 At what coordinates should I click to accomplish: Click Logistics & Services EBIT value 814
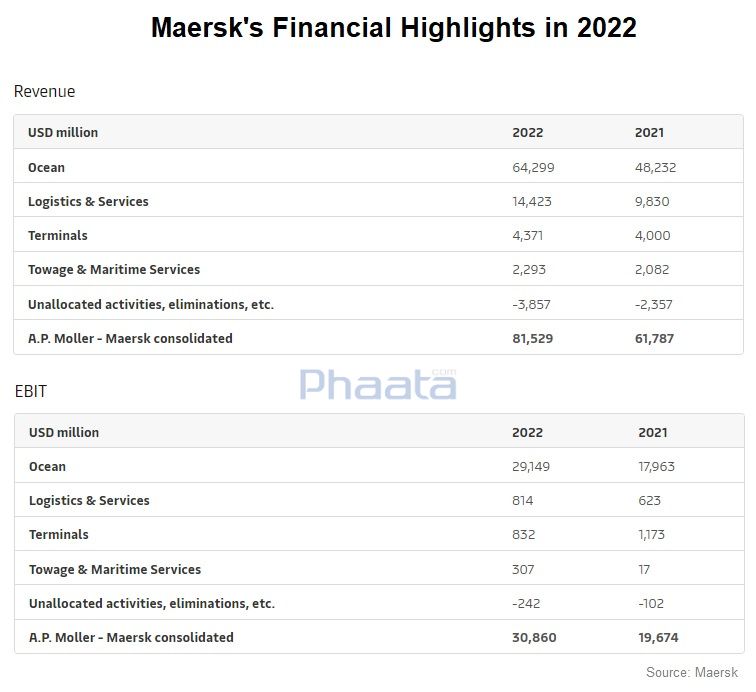[x=523, y=501]
